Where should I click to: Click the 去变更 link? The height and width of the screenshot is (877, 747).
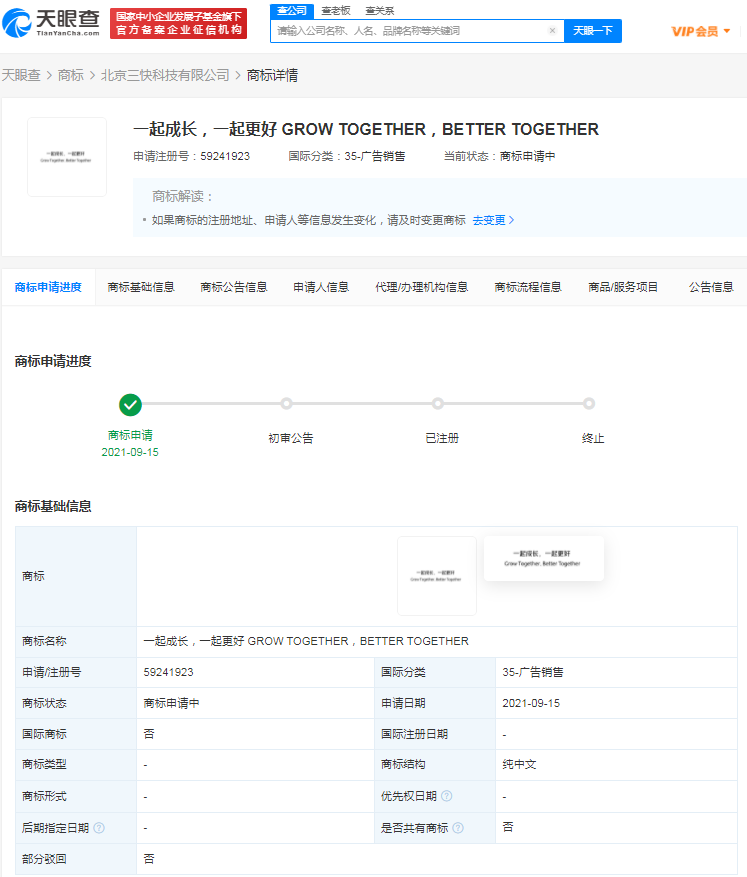pos(493,220)
